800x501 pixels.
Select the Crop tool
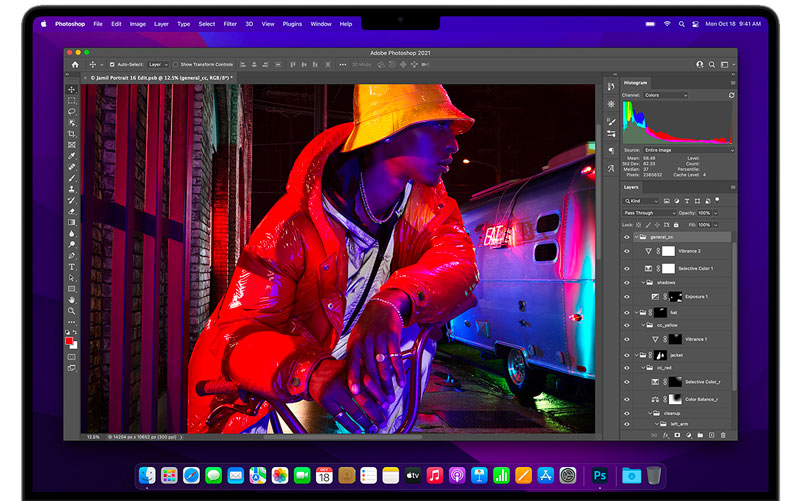(71, 134)
